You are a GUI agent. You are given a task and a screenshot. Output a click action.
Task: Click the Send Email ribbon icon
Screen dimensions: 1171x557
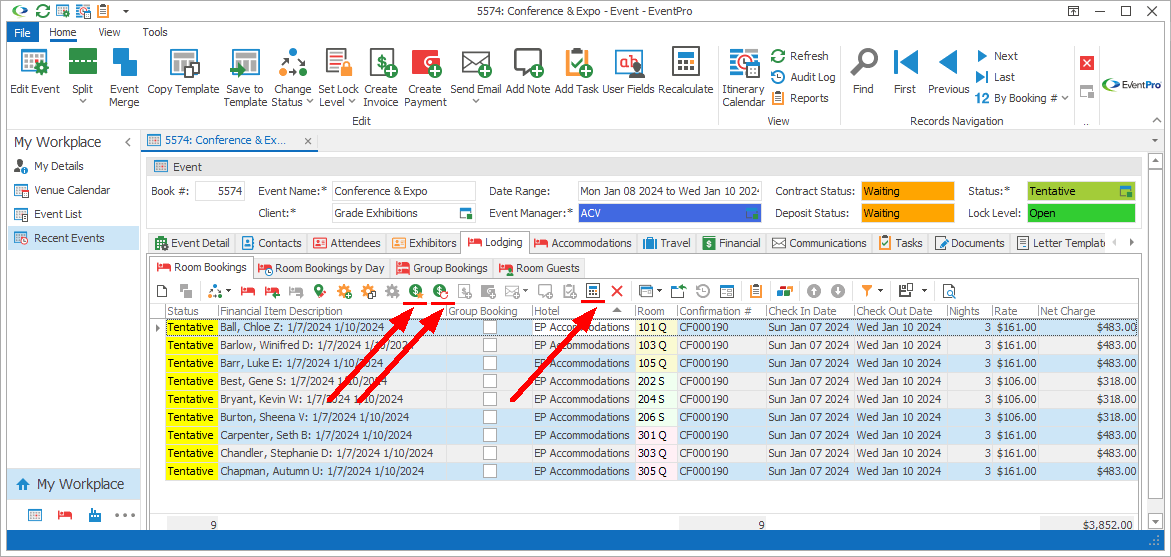coord(476,62)
